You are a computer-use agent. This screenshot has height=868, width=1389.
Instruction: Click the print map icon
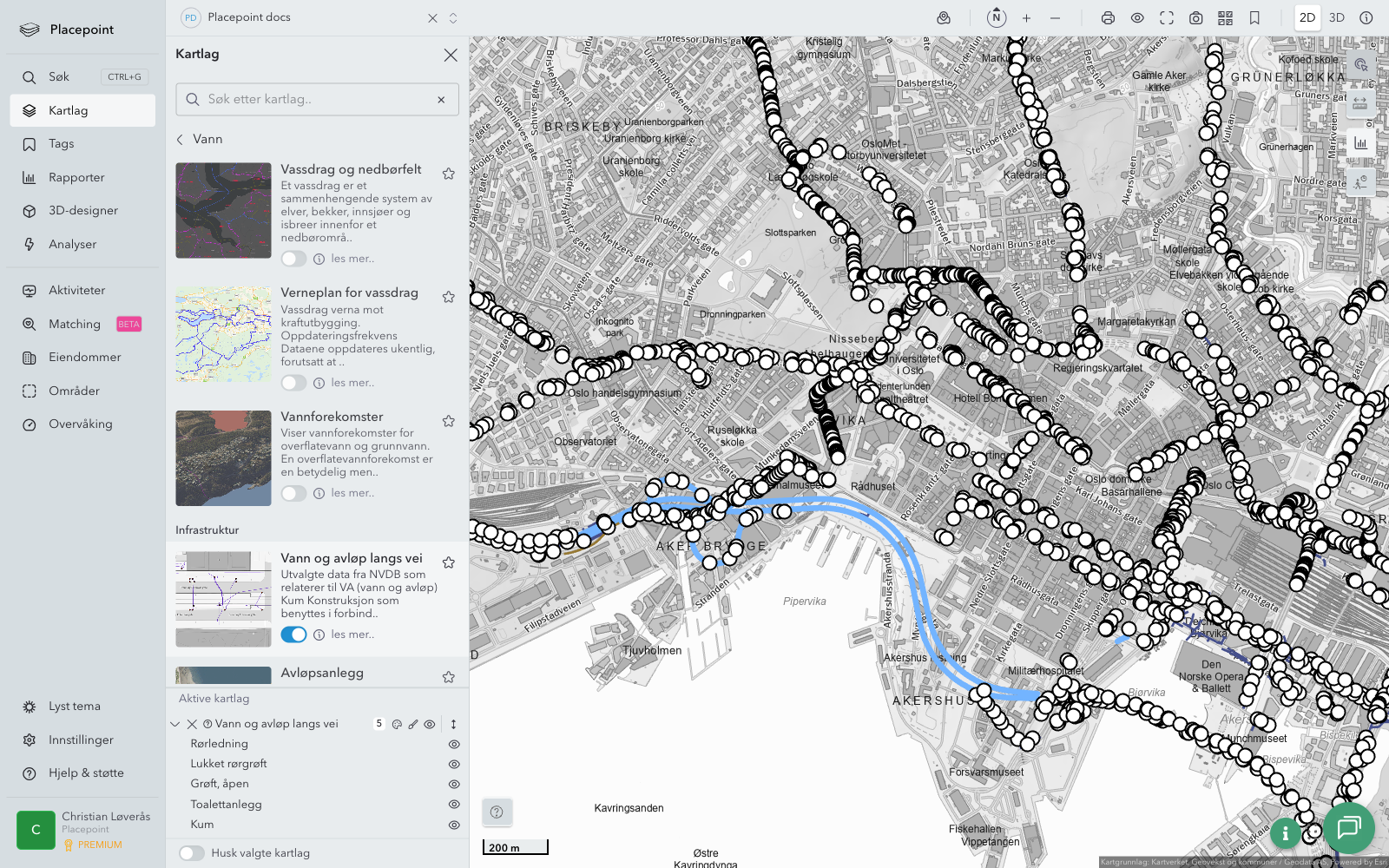1108,18
